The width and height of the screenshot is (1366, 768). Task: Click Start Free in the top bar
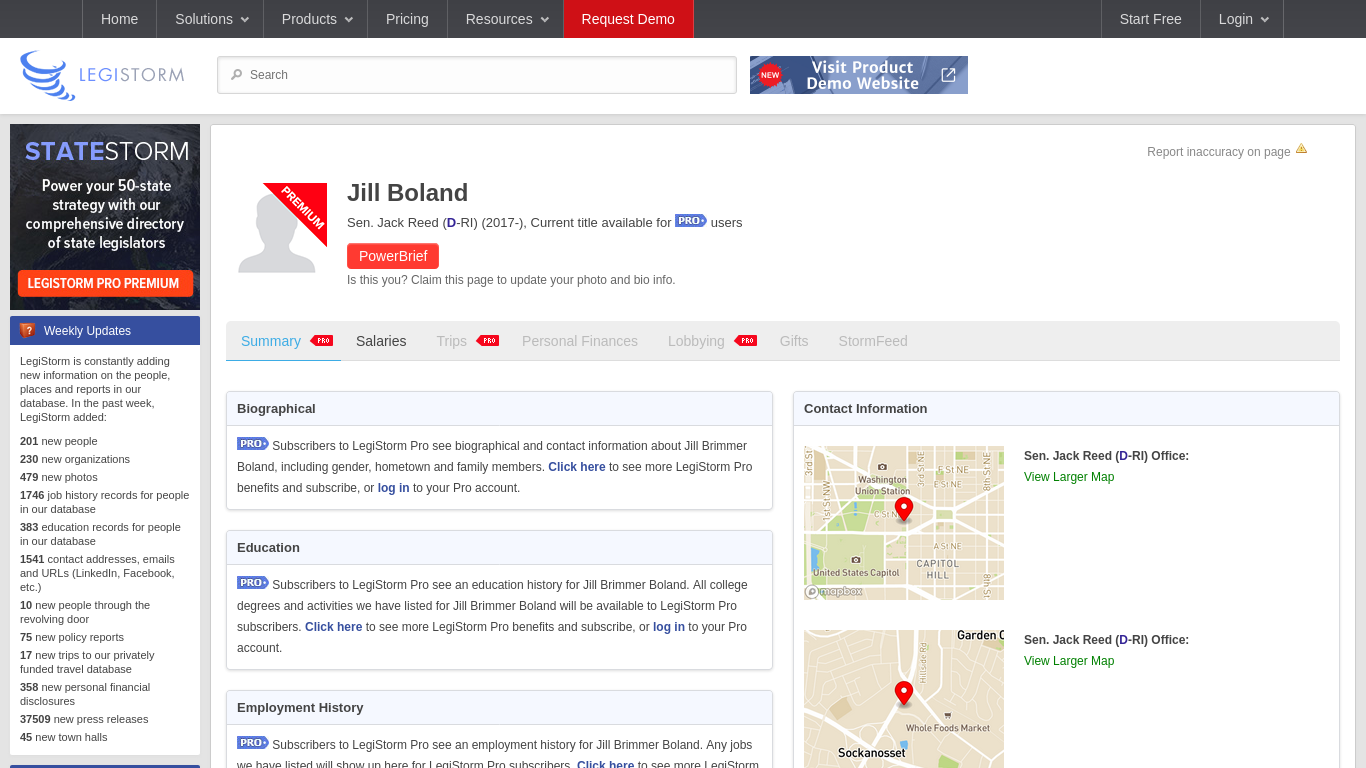(x=1151, y=19)
